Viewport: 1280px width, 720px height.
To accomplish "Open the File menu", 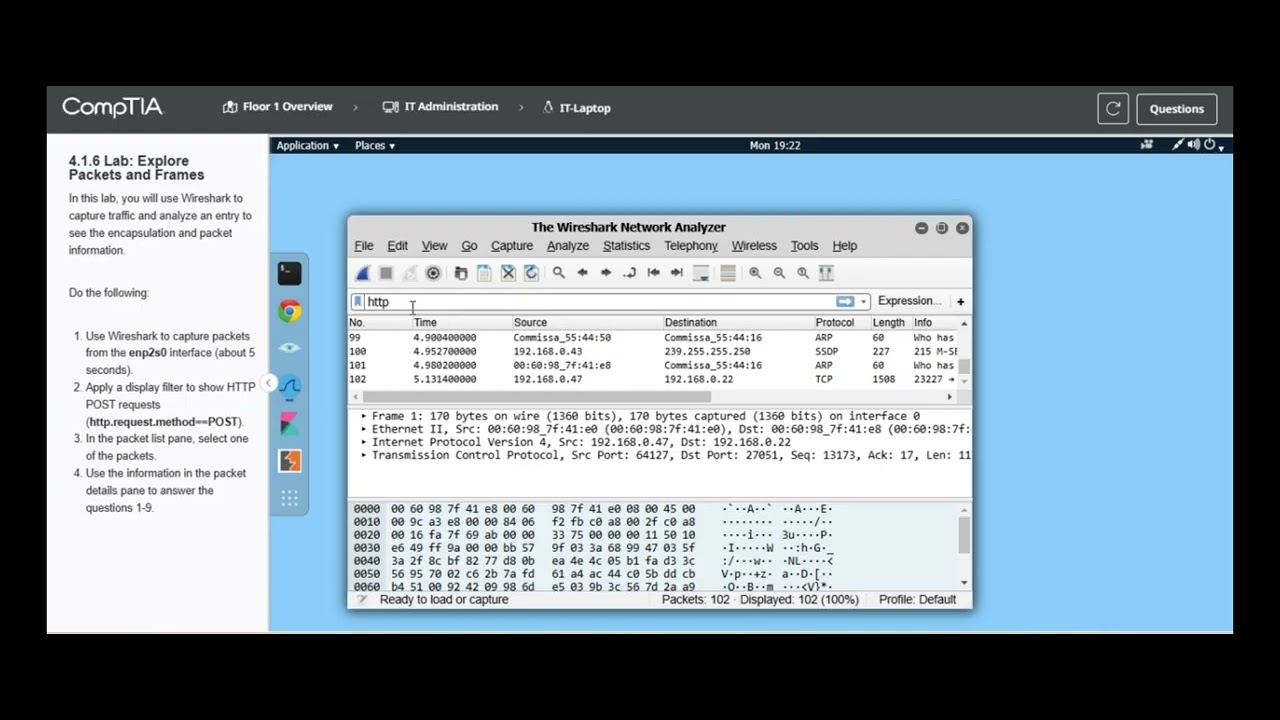I will (364, 246).
